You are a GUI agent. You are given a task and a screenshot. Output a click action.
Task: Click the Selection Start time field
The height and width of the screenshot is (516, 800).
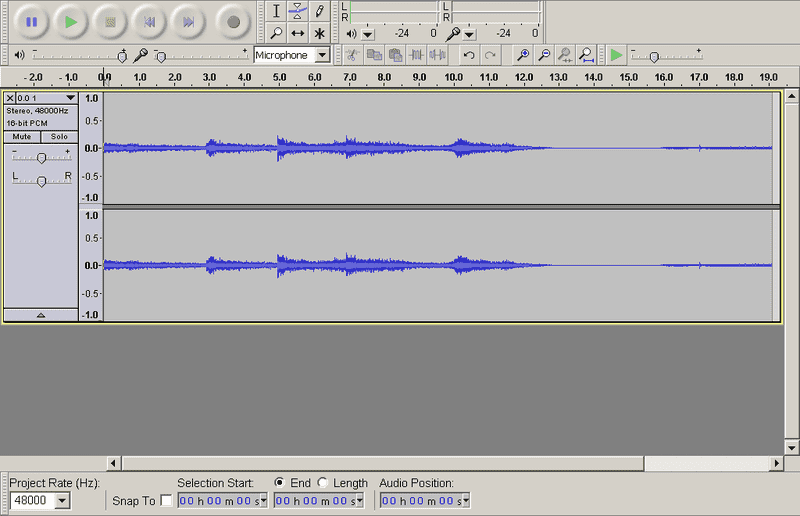pos(219,501)
